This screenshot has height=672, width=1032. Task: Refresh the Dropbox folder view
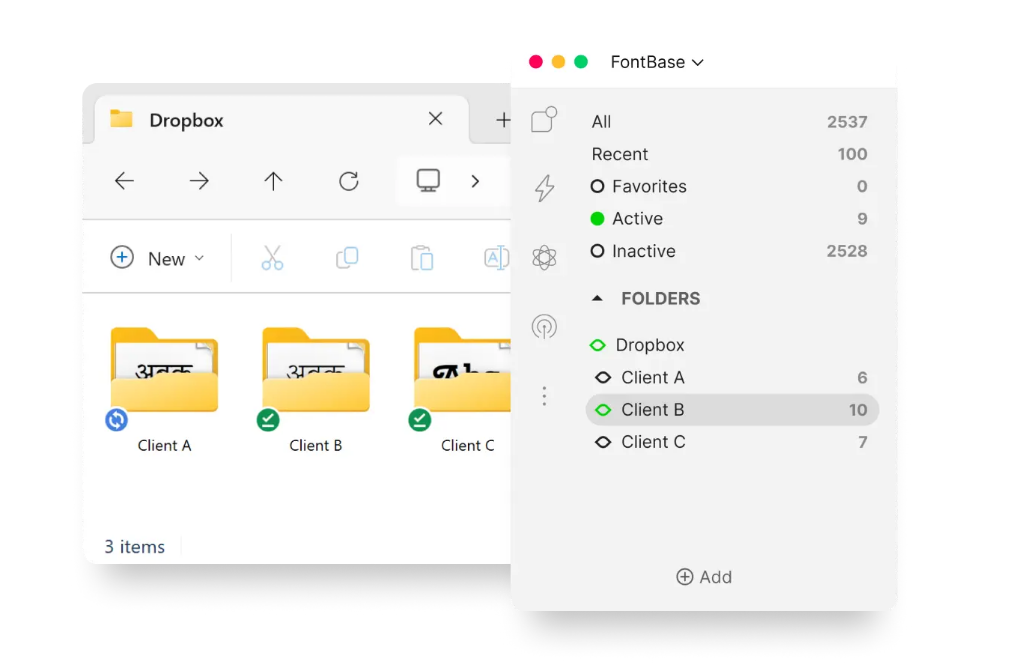348,181
